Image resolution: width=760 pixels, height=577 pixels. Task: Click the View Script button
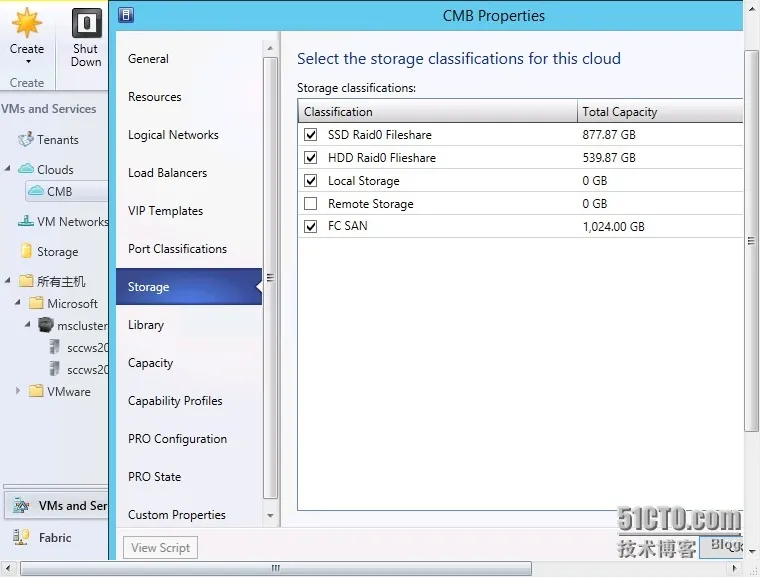[x=160, y=548]
